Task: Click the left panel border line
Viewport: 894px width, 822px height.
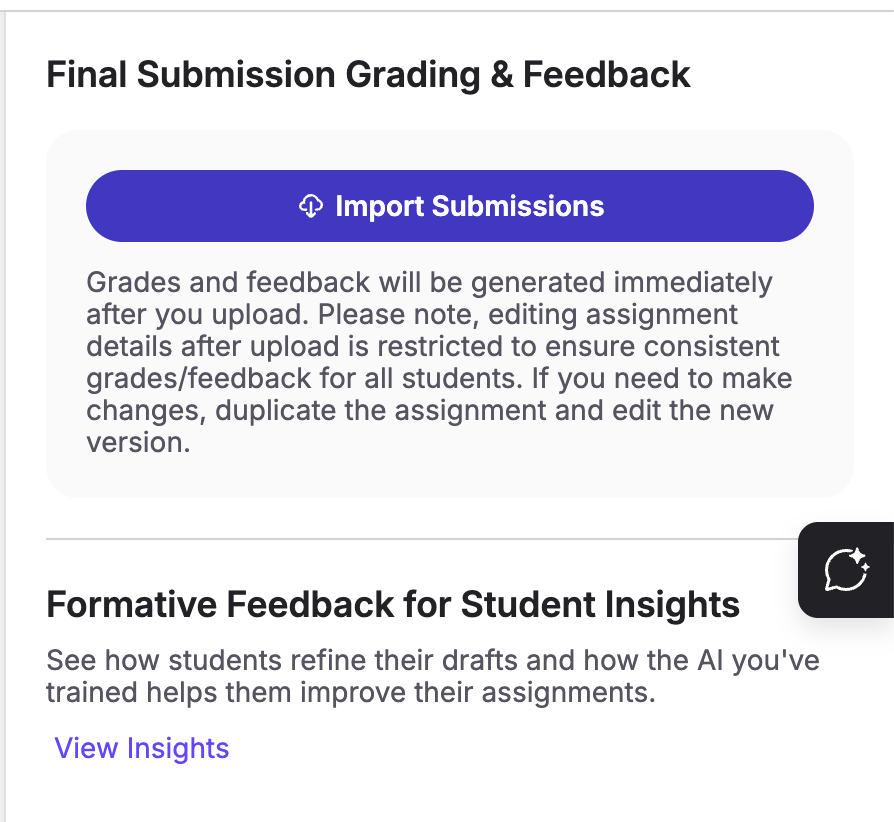Action: [3, 416]
